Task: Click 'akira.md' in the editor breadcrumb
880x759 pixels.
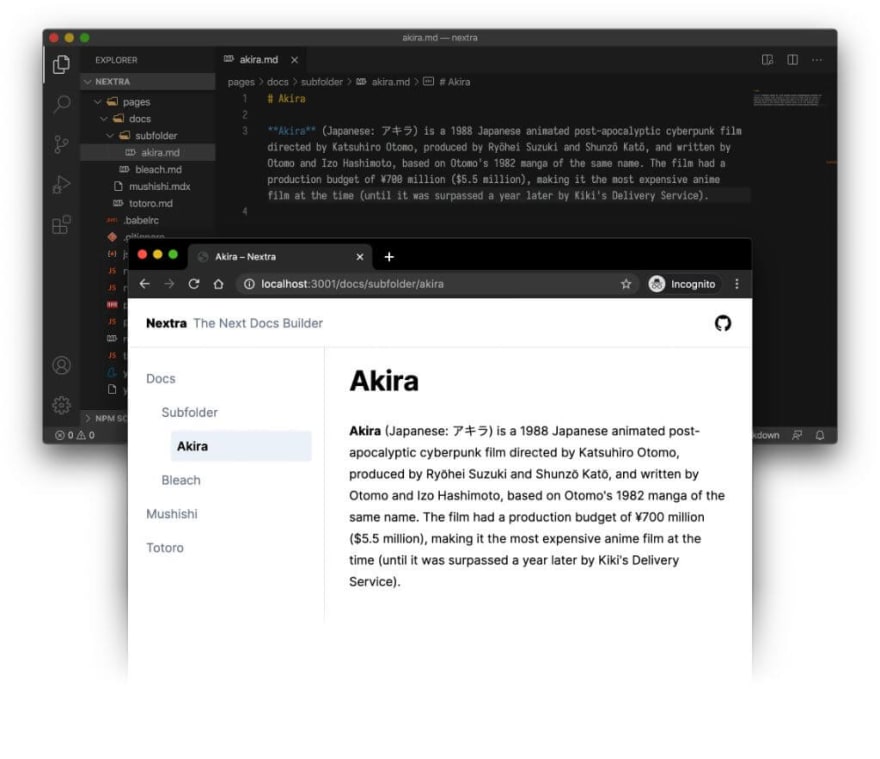Action: click(x=390, y=82)
